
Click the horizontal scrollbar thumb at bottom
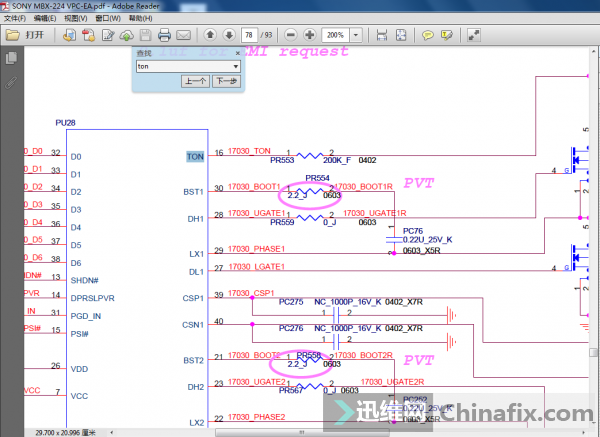coord(302,432)
